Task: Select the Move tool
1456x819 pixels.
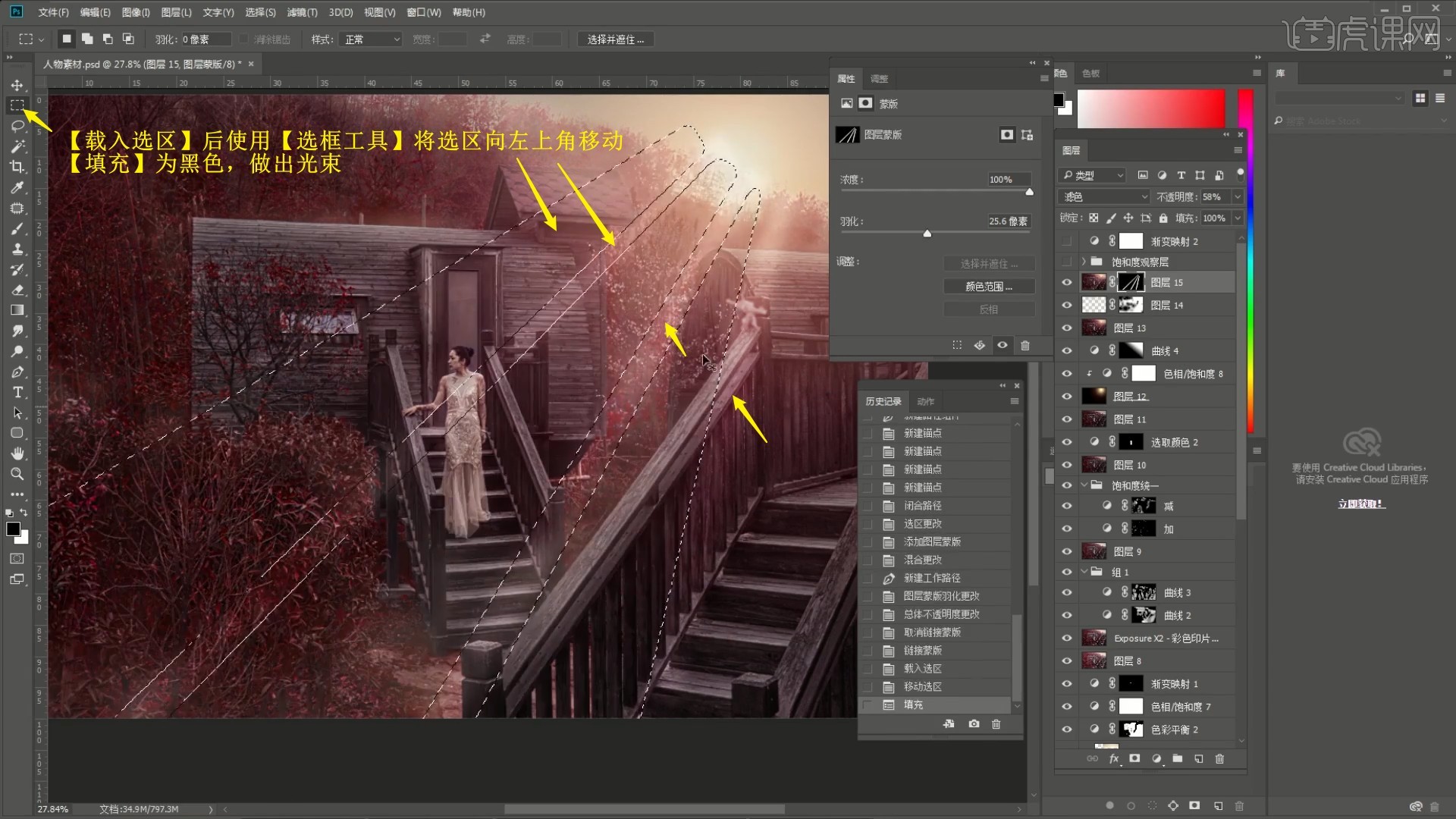Action: tap(17, 85)
